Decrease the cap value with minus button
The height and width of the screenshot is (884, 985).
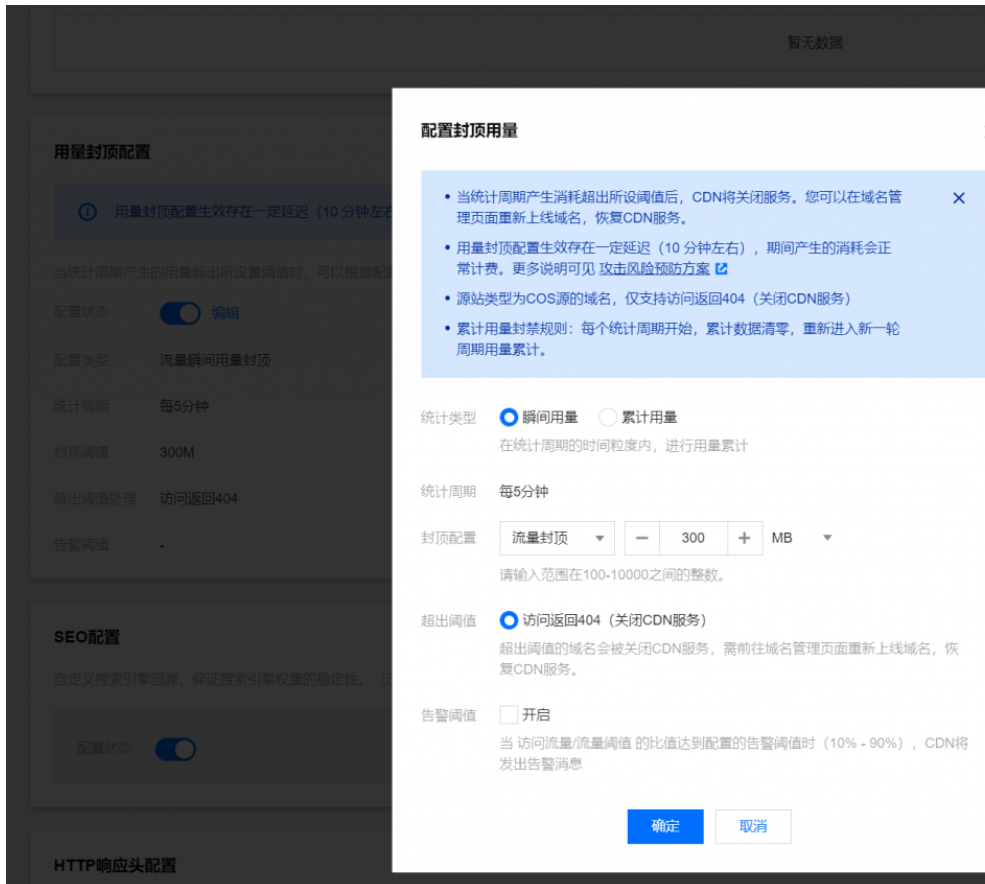click(642, 538)
